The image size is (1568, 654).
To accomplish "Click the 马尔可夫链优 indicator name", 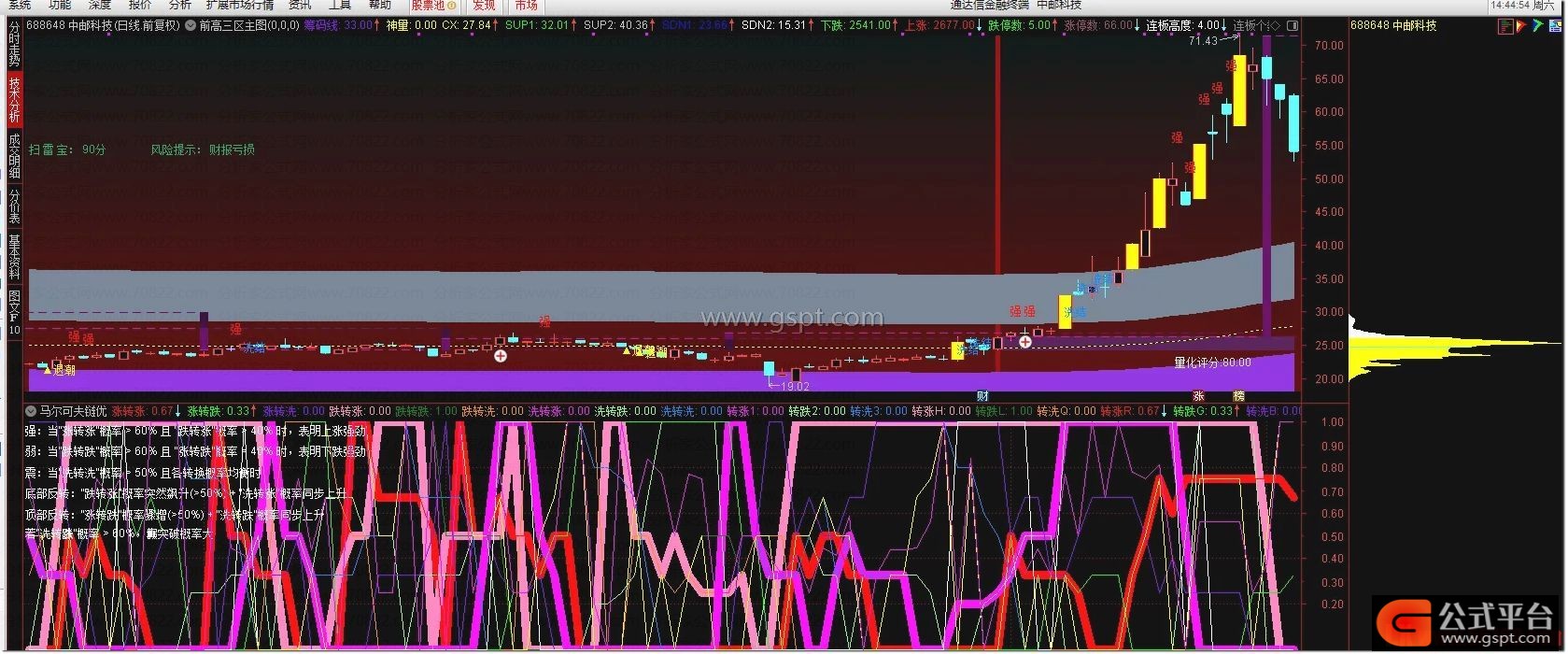I will pos(73,411).
